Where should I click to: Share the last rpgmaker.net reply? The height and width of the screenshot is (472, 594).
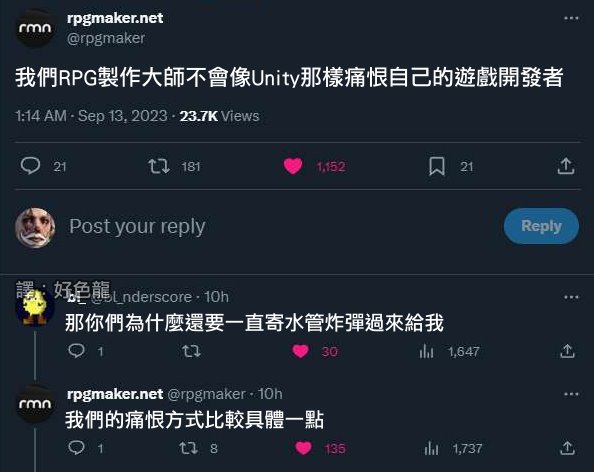click(567, 448)
